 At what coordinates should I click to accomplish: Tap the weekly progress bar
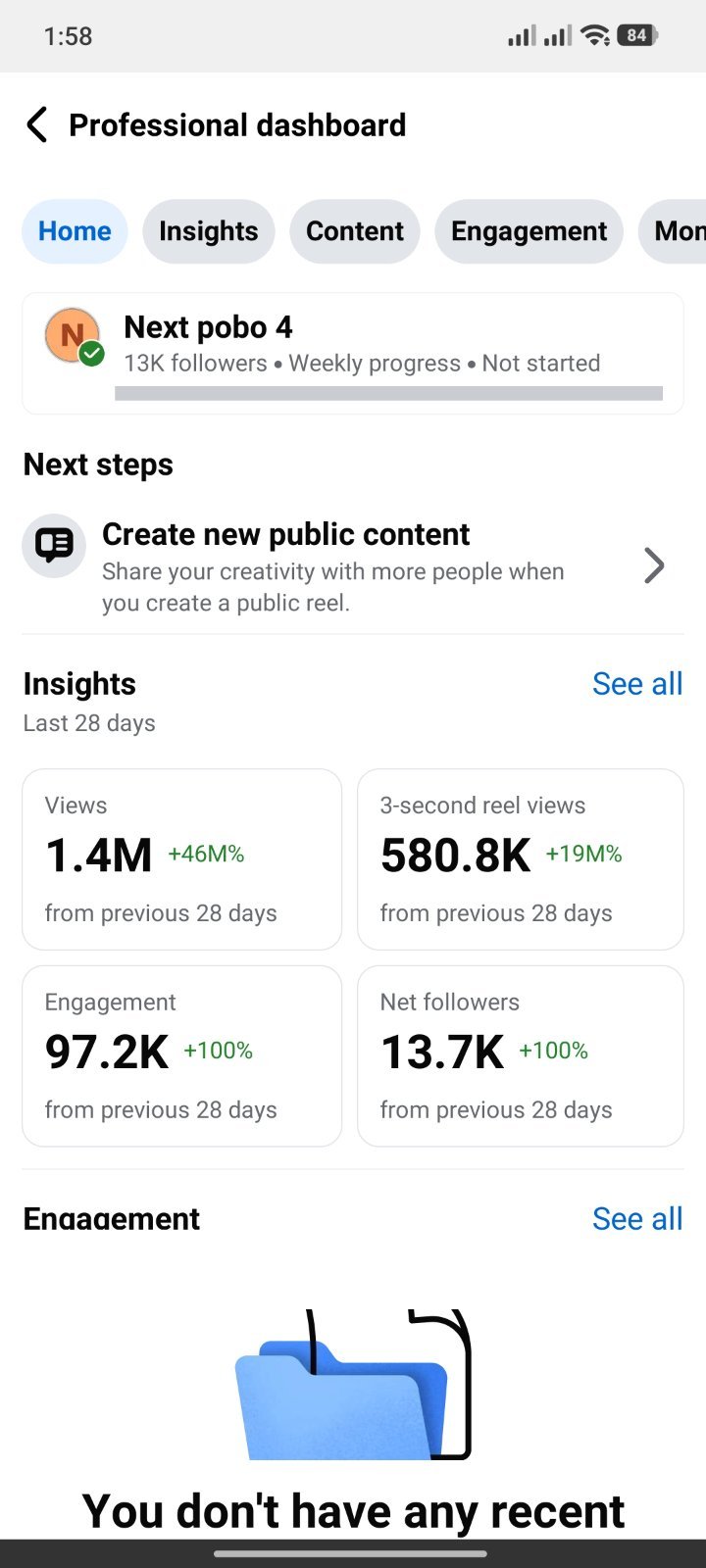pyautogui.click(x=388, y=394)
